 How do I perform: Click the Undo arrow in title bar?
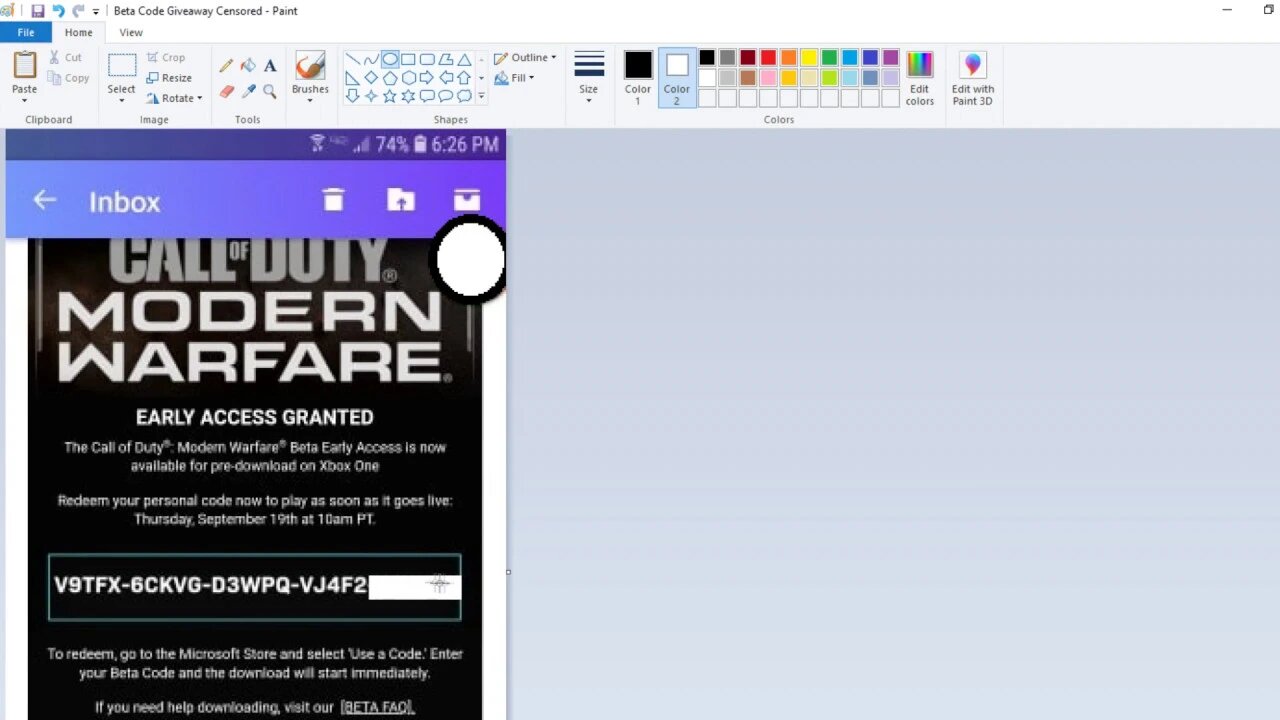(58, 11)
